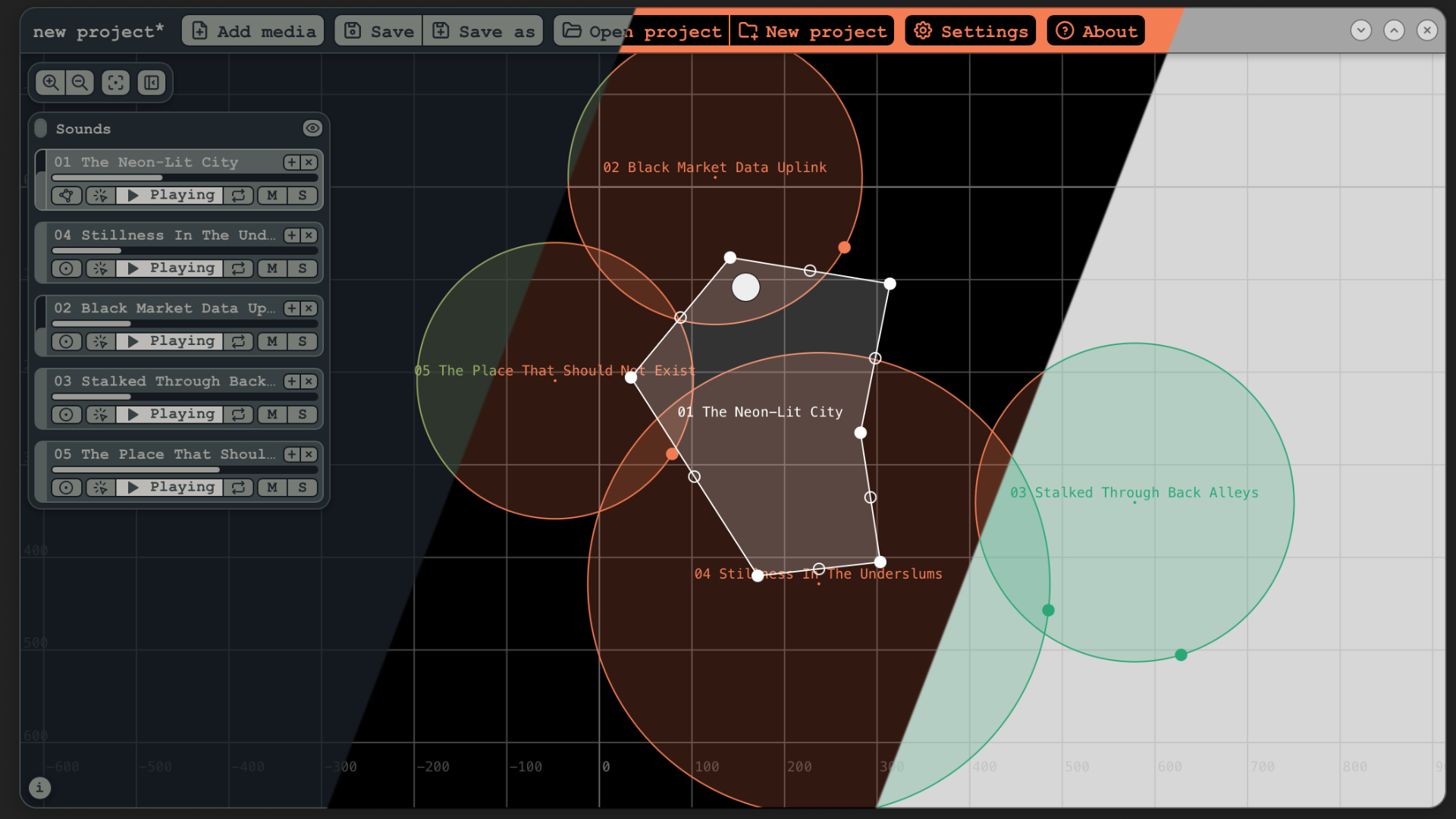
Task: Open project from the toolbar
Action: (x=642, y=31)
